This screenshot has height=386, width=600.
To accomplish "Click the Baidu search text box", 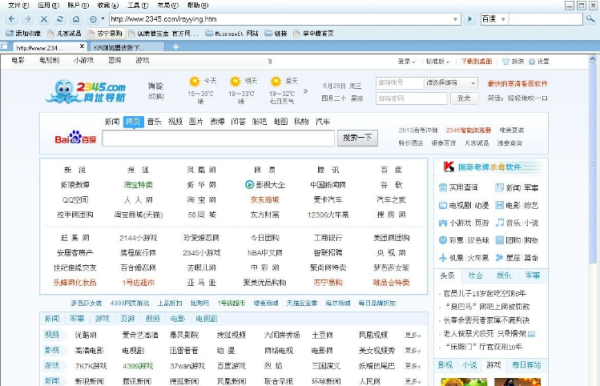I will pos(218,138).
